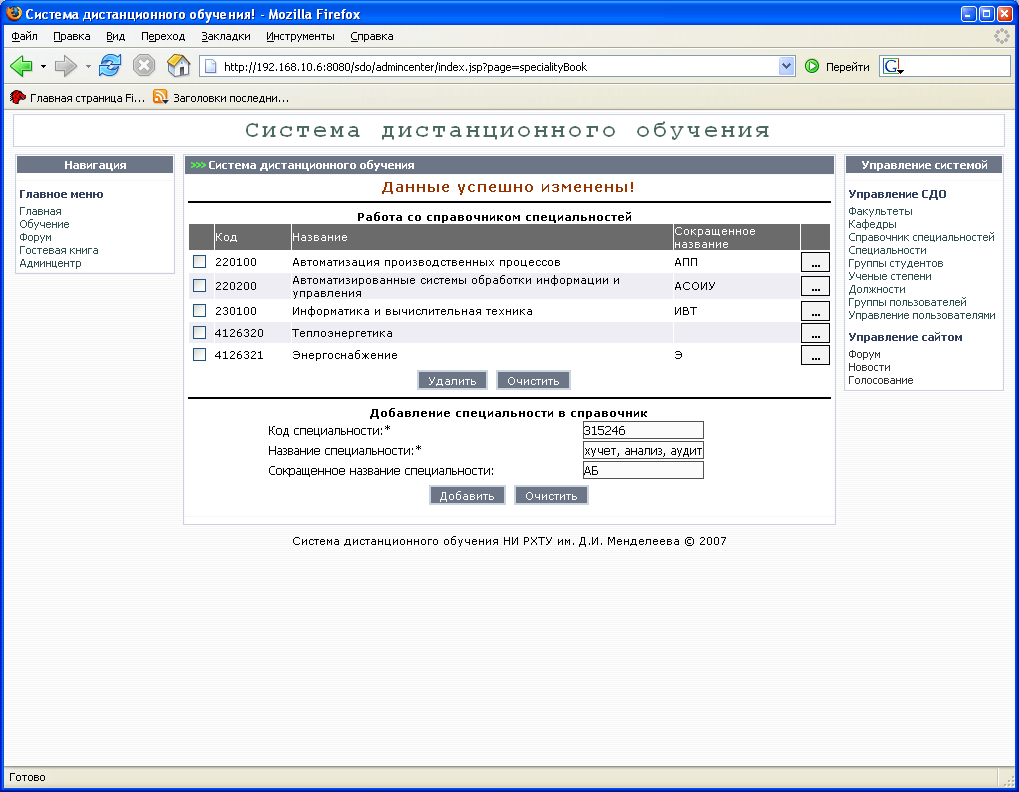Click the Удалить button
Image resolution: width=1019 pixels, height=792 pixels.
[452, 381]
